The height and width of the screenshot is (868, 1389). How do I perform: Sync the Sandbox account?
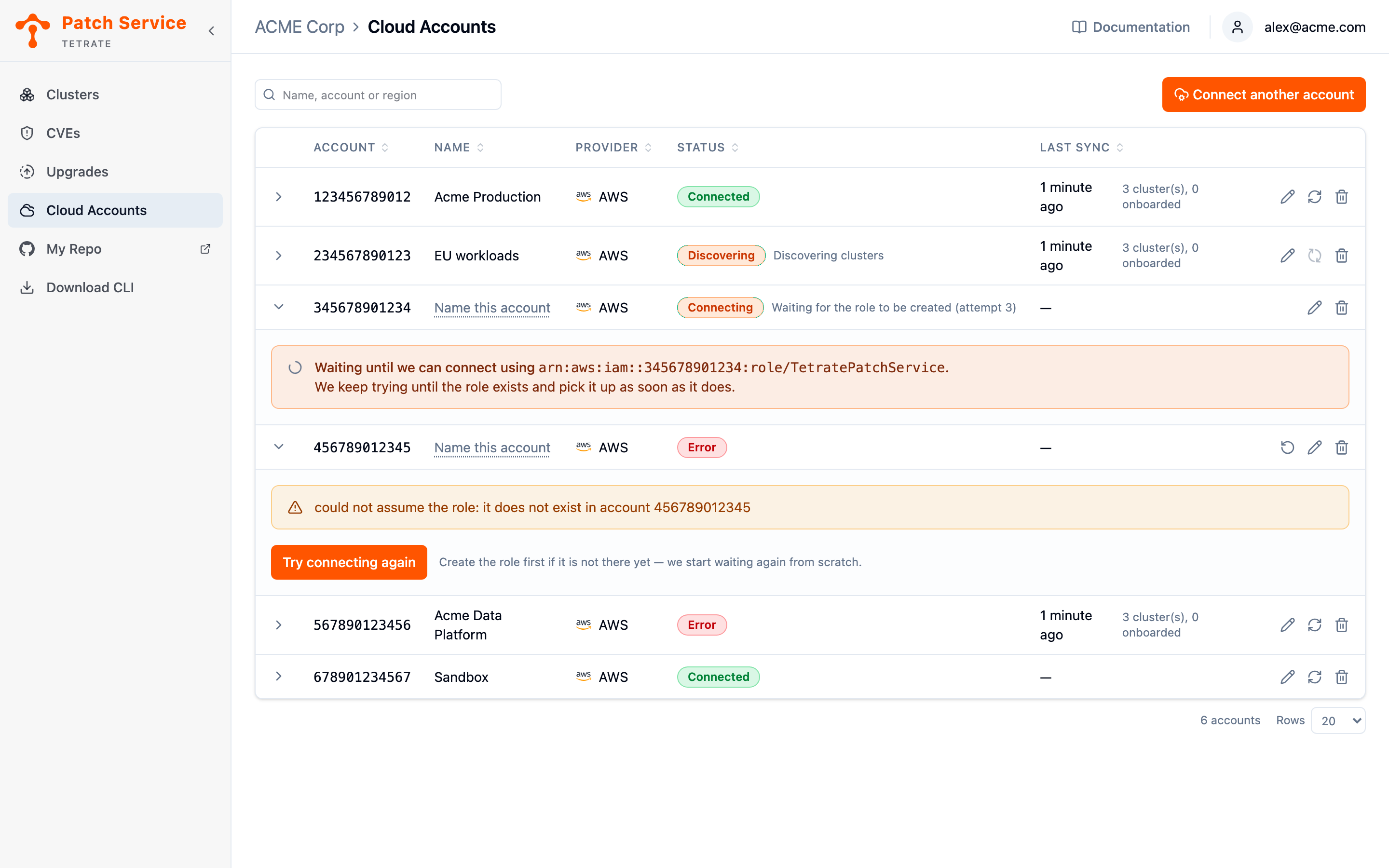(x=1314, y=677)
